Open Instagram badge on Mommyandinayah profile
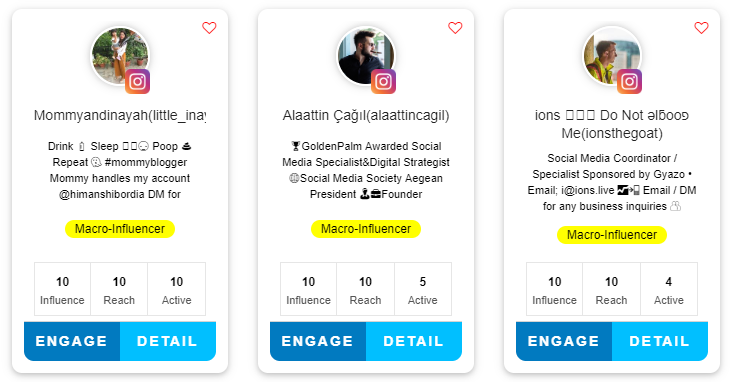Viewport: 730px width, 382px height. (137, 81)
